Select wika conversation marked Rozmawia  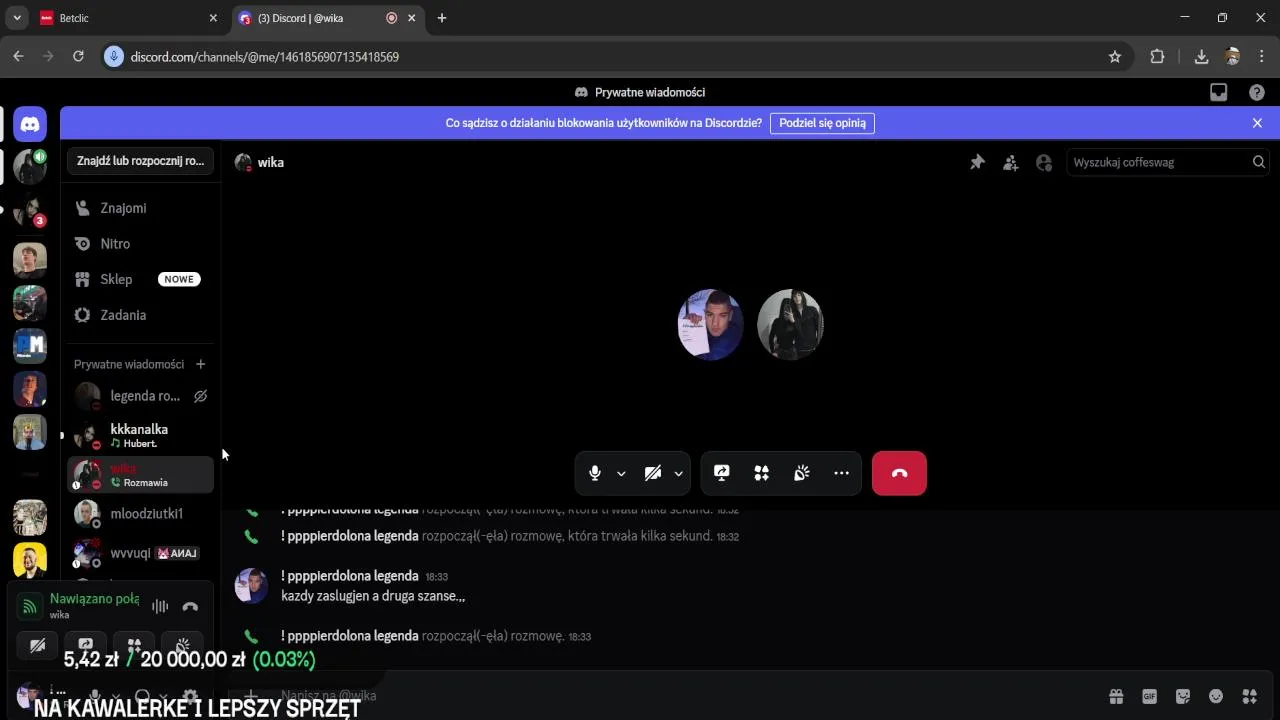click(x=140, y=475)
